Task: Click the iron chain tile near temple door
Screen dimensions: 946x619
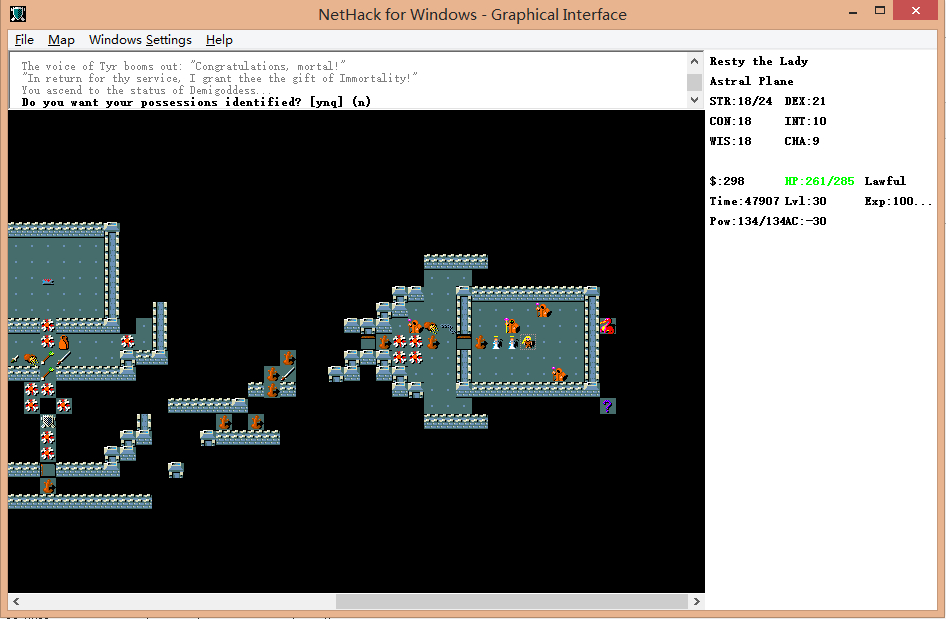Action: click(448, 328)
